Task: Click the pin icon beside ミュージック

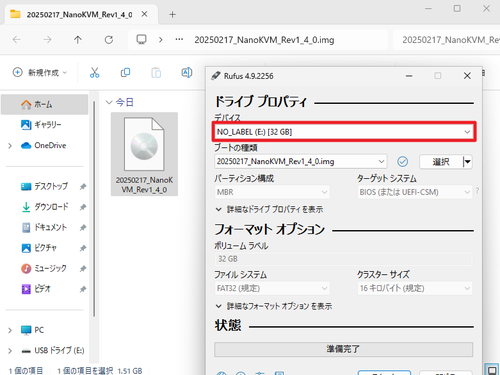Action: (x=83, y=269)
